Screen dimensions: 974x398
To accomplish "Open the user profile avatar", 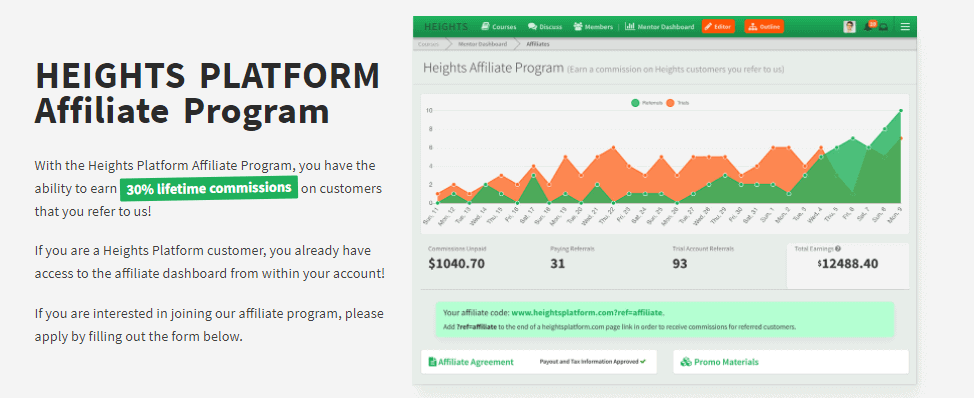I will pyautogui.click(x=849, y=27).
